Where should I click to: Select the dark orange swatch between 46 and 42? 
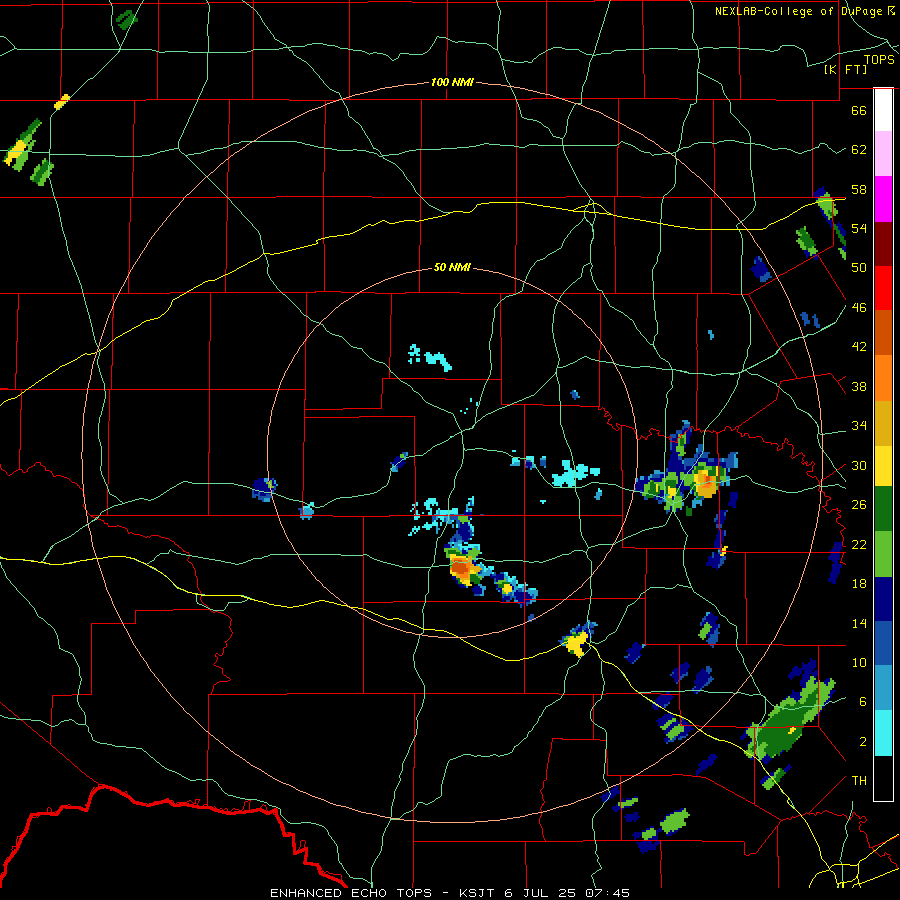coord(883,333)
